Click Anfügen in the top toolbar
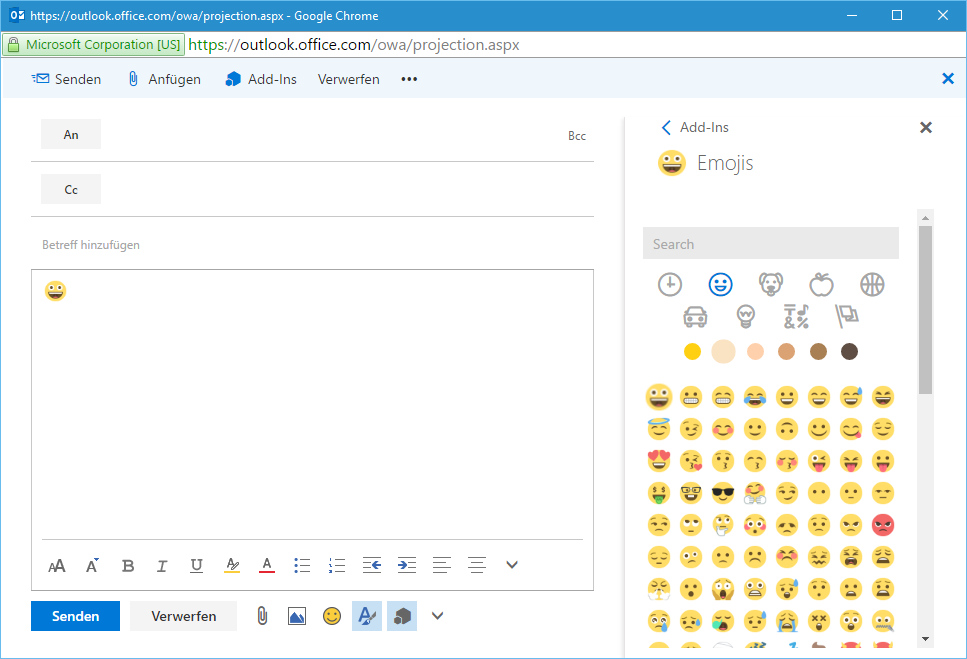This screenshot has width=967, height=659. (x=164, y=79)
